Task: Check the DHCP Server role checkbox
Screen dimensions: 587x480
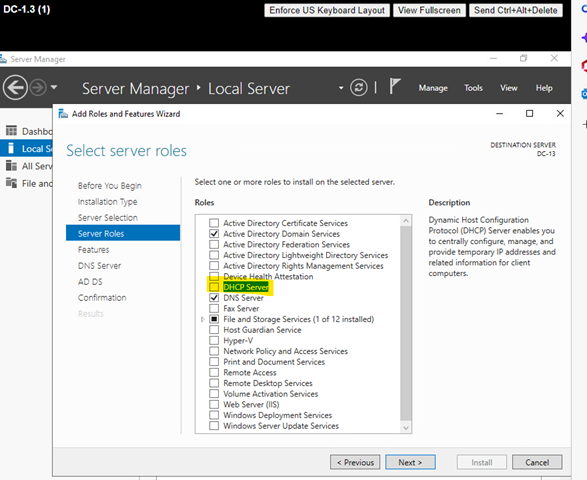Action: [x=214, y=287]
